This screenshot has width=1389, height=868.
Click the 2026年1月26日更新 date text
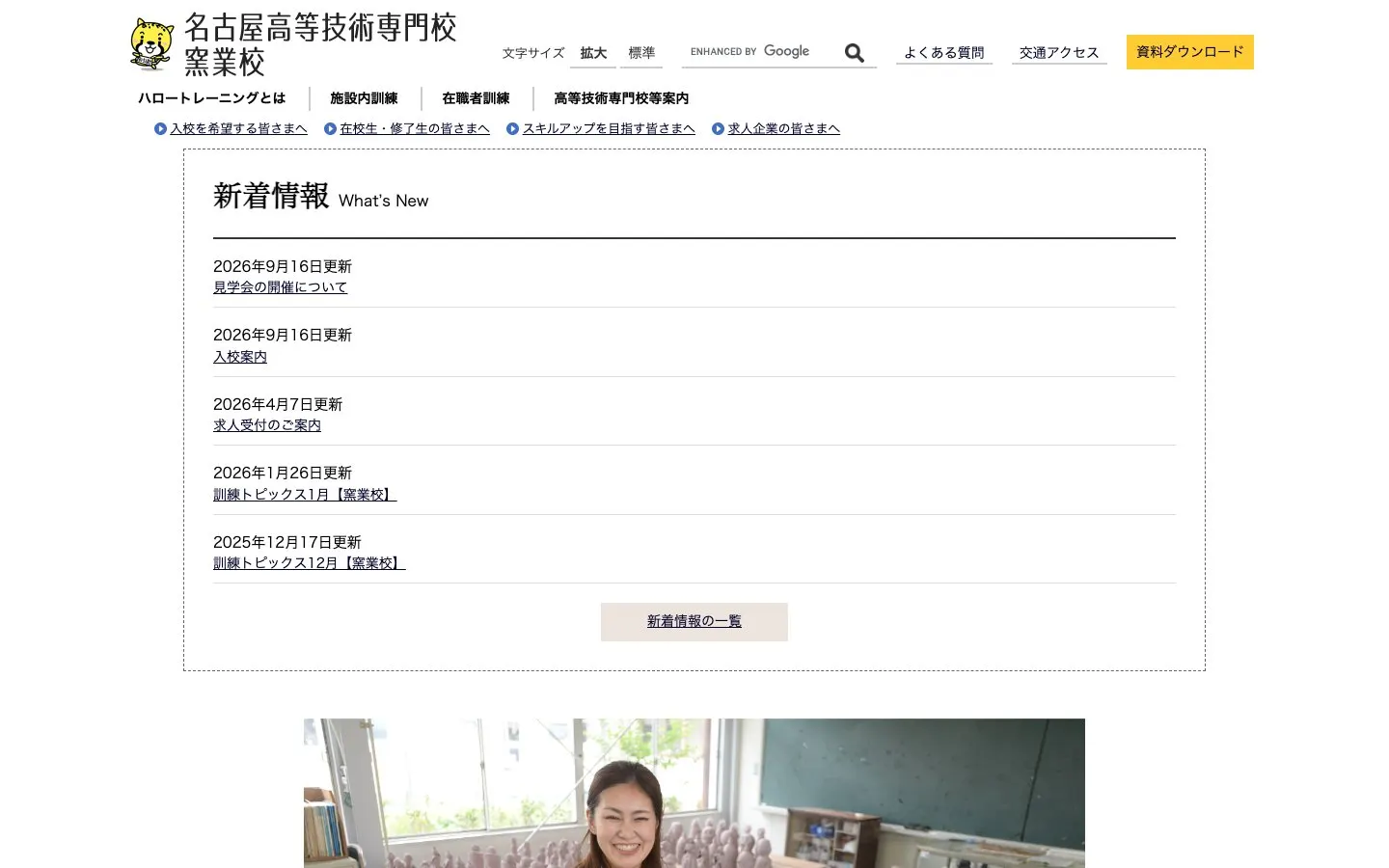pos(283,473)
